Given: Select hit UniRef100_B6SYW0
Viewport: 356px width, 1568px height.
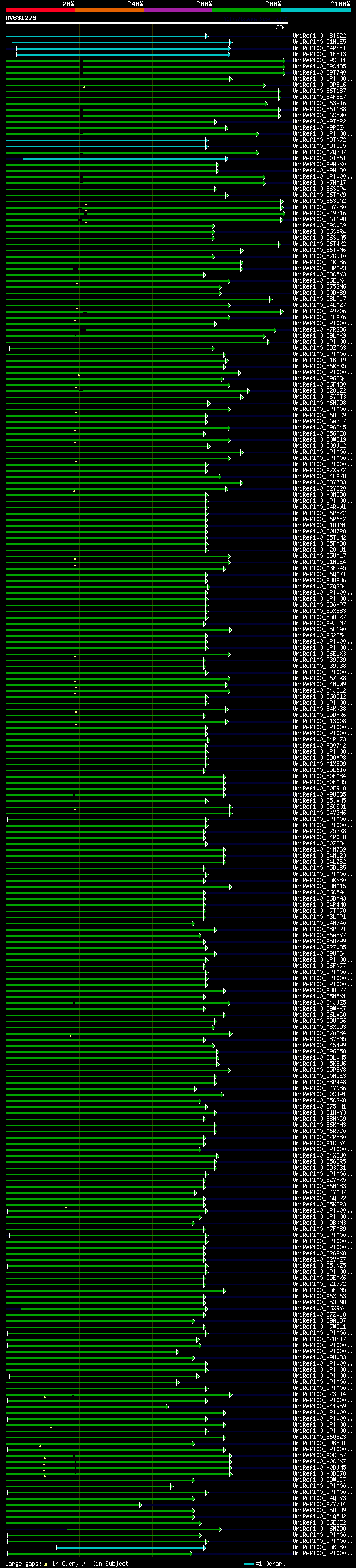Looking at the screenshot, I should (319, 116).
